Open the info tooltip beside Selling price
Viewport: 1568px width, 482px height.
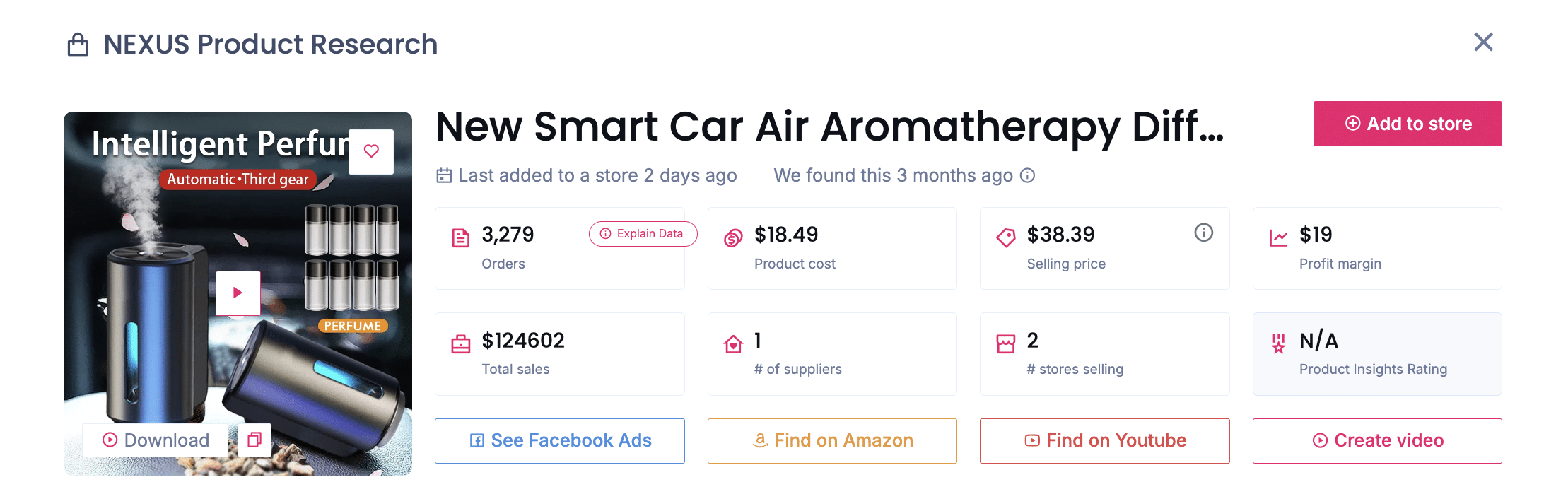pyautogui.click(x=1204, y=233)
